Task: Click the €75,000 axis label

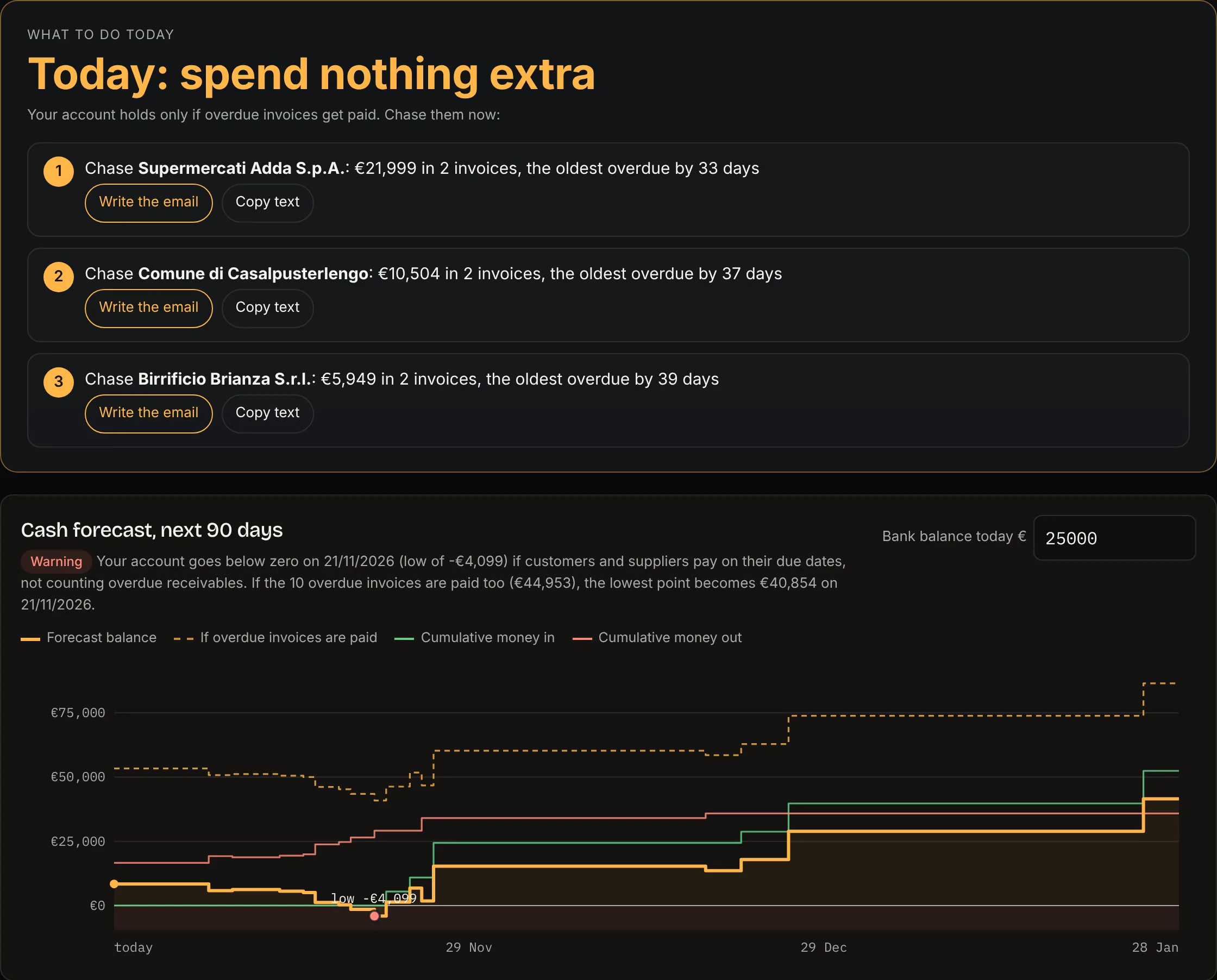Action: click(x=78, y=712)
